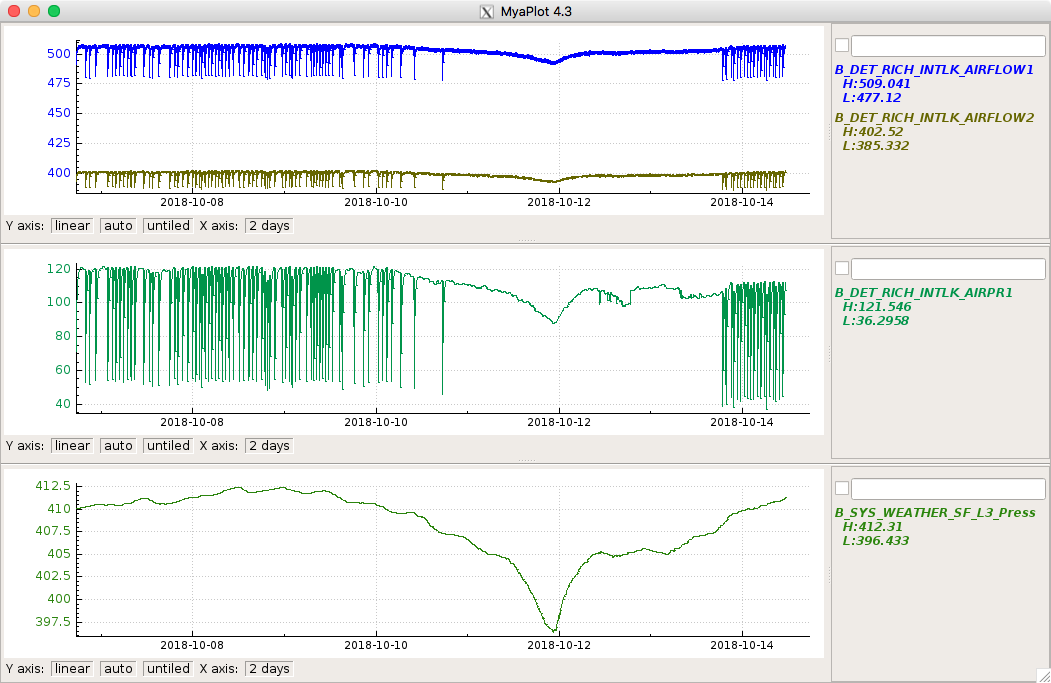Click the text field in the bottom legend panel

(933, 488)
